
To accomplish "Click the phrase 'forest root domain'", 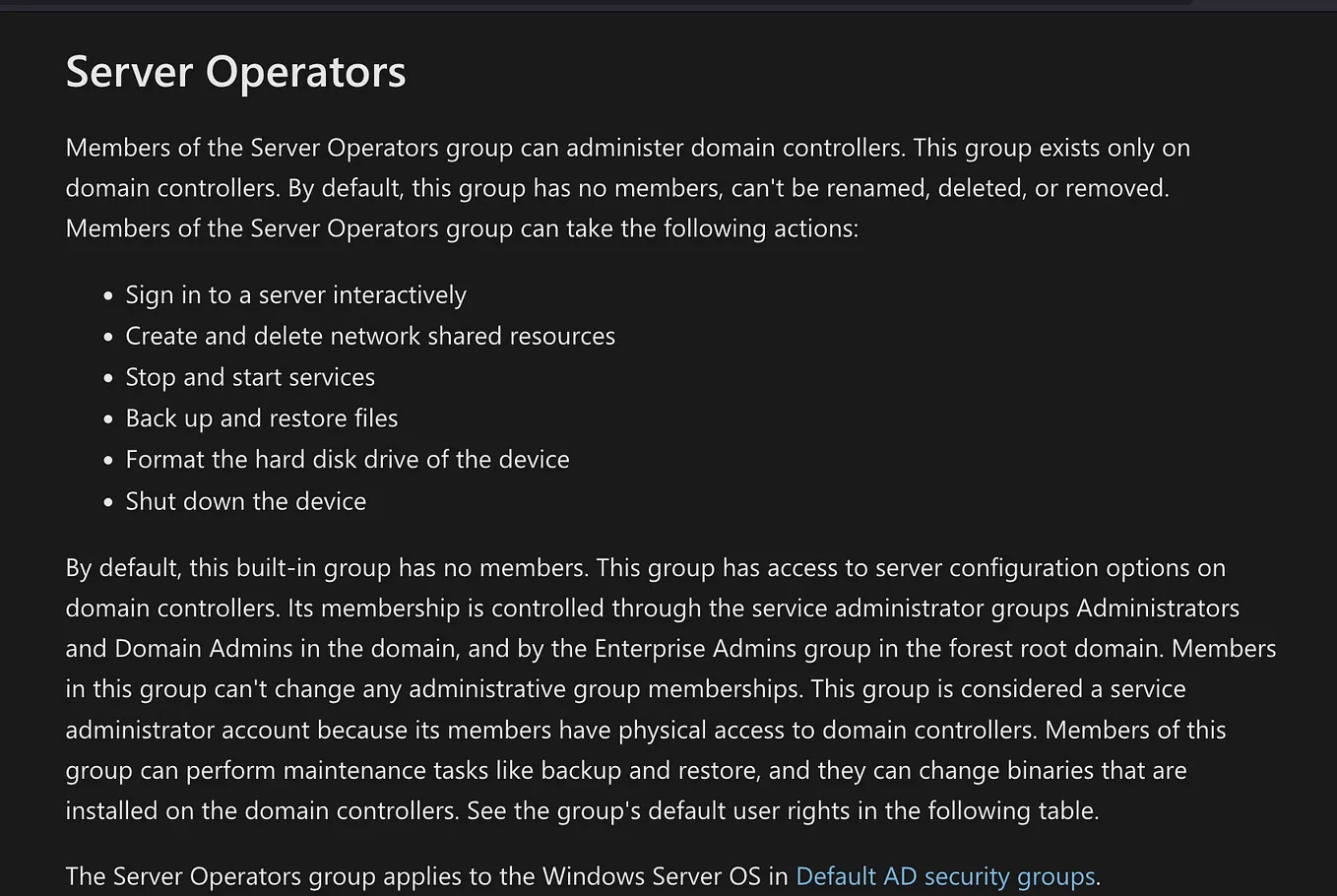I will 1032,649.
